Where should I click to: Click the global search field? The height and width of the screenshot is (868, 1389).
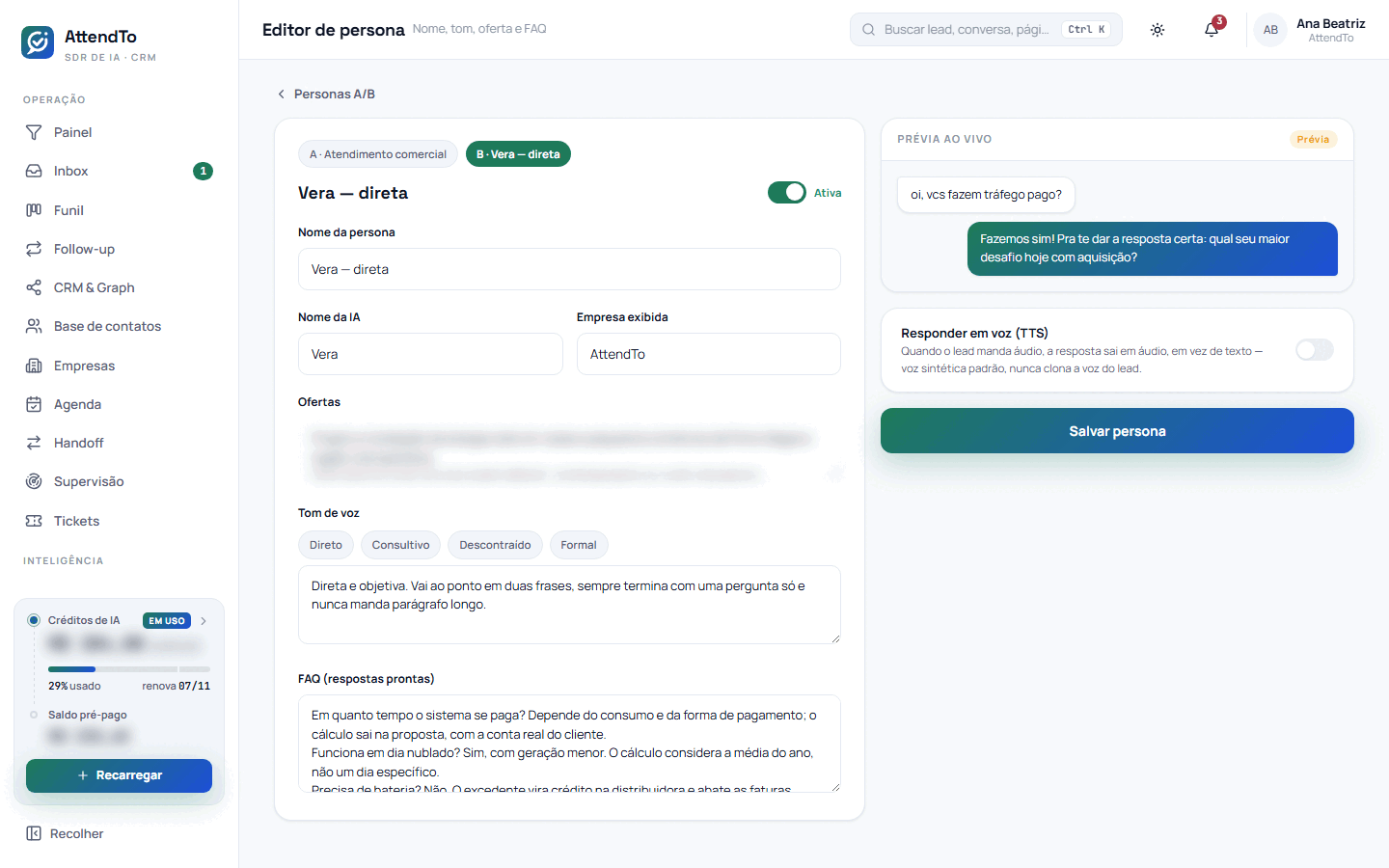[x=986, y=30]
